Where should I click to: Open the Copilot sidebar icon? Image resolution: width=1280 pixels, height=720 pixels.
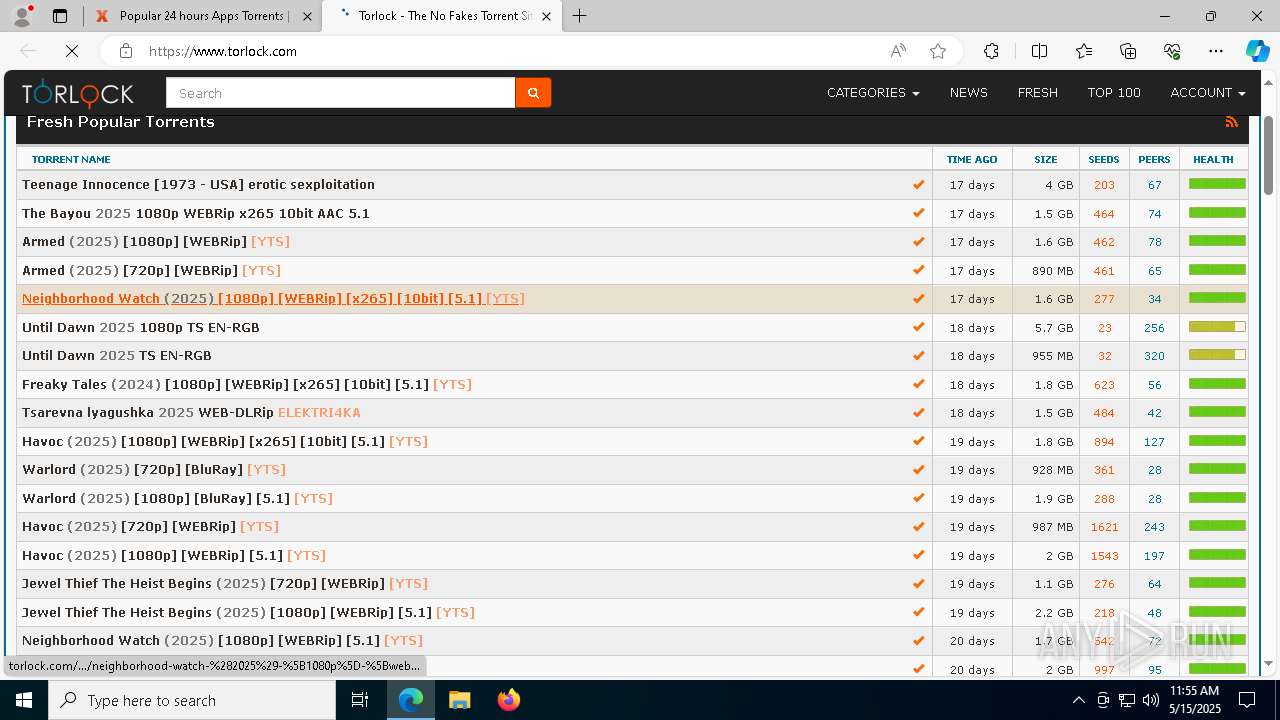(1257, 51)
